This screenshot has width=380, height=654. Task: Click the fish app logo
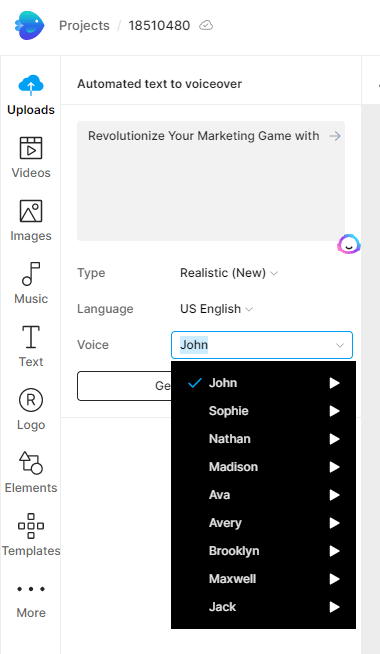click(x=30, y=25)
